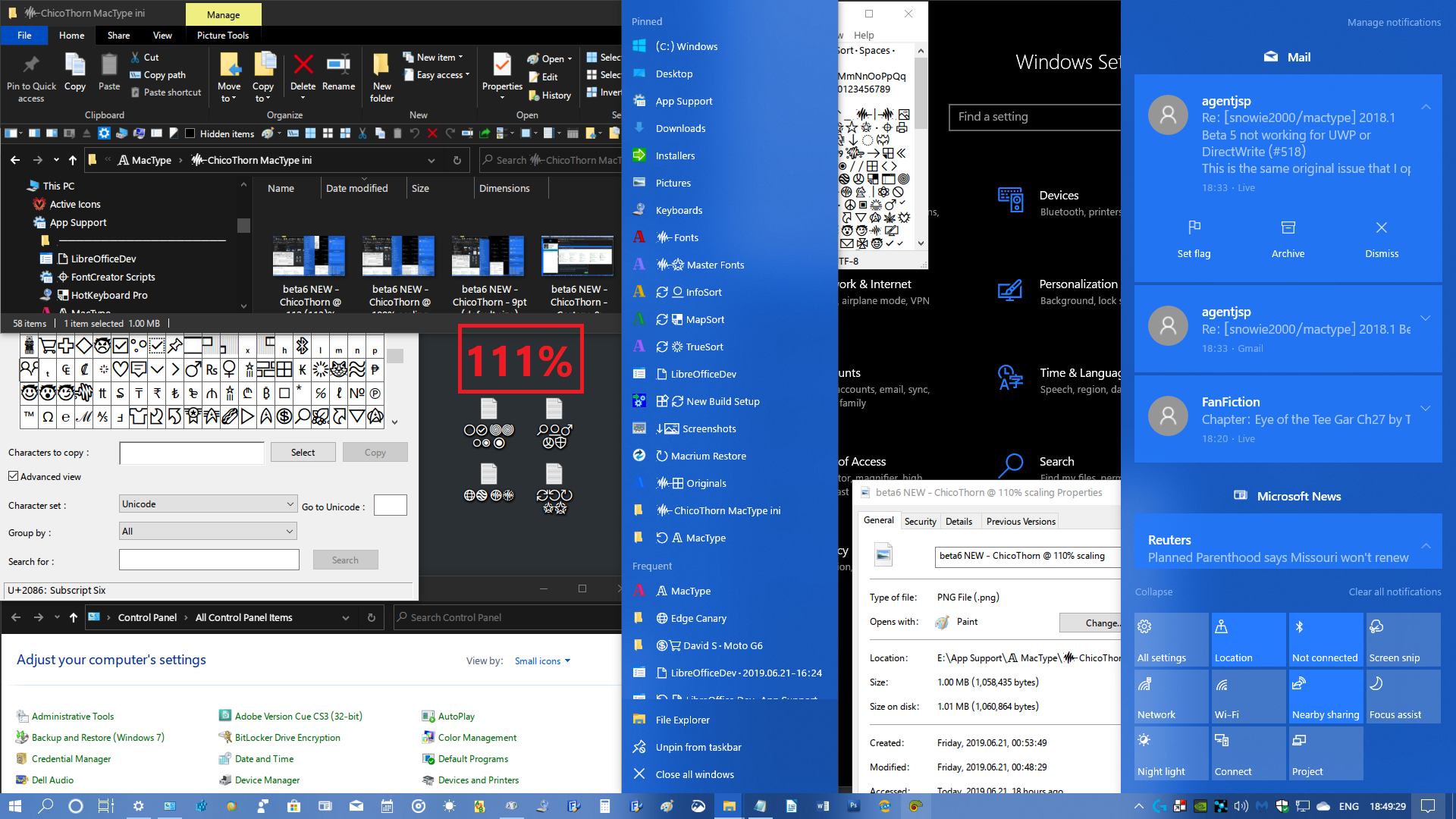Click Collapse in the quick actions area
The width and height of the screenshot is (1456, 819).
click(1153, 591)
